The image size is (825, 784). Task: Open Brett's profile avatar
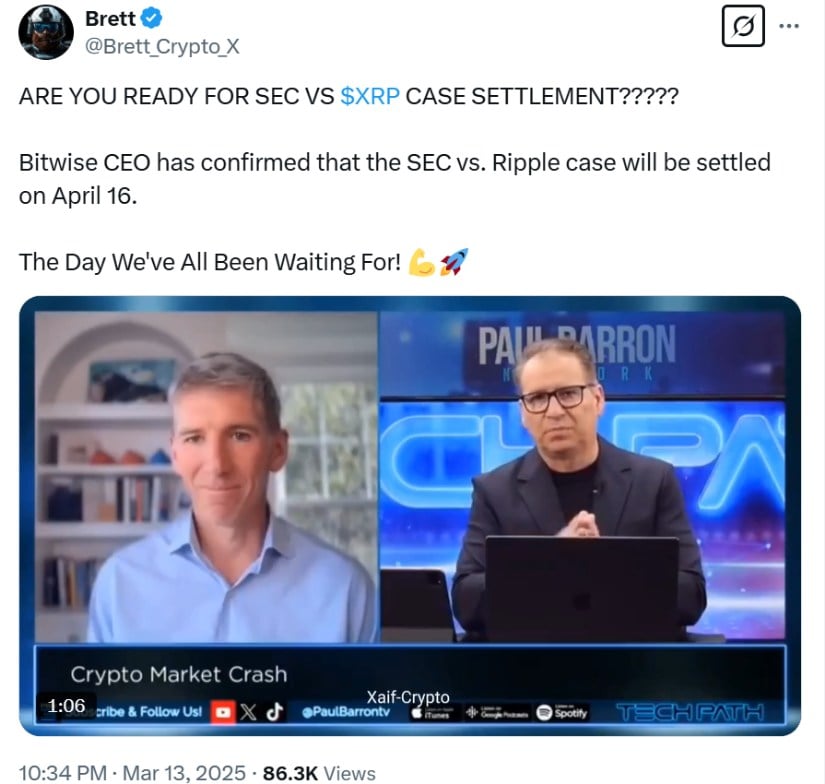click(46, 32)
